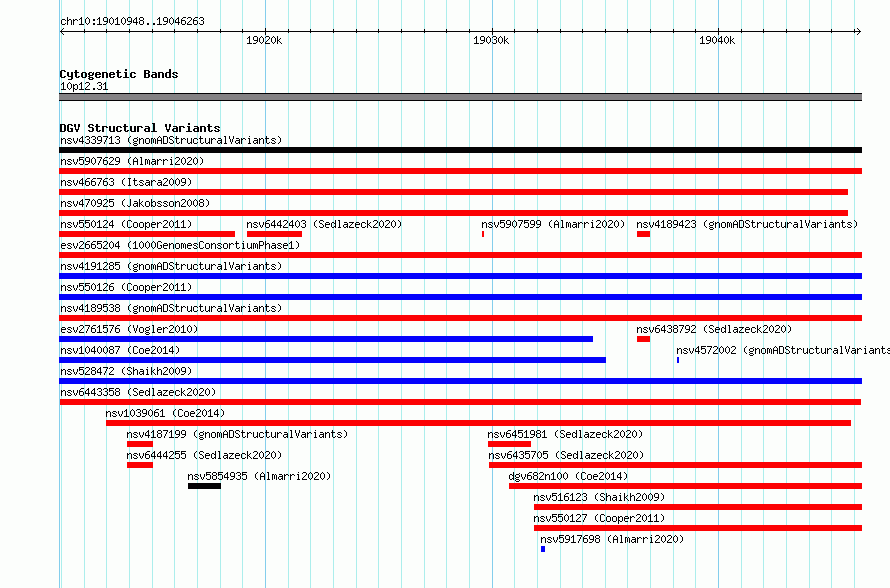The width and height of the screenshot is (890, 588).
Task: Select the red bar under nsv6451981
Action: coord(509,444)
